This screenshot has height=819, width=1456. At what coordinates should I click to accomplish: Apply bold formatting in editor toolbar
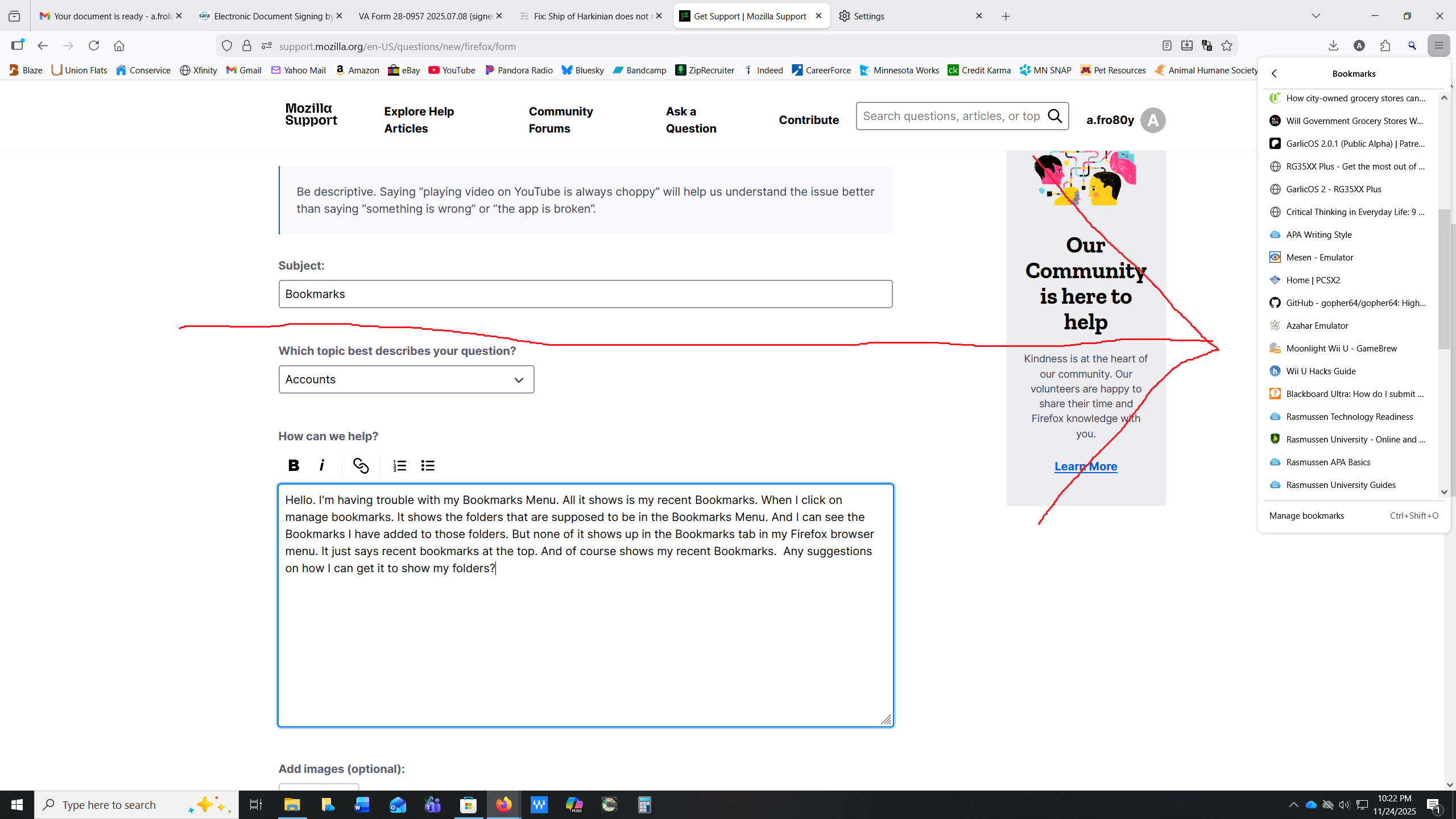tap(293, 465)
